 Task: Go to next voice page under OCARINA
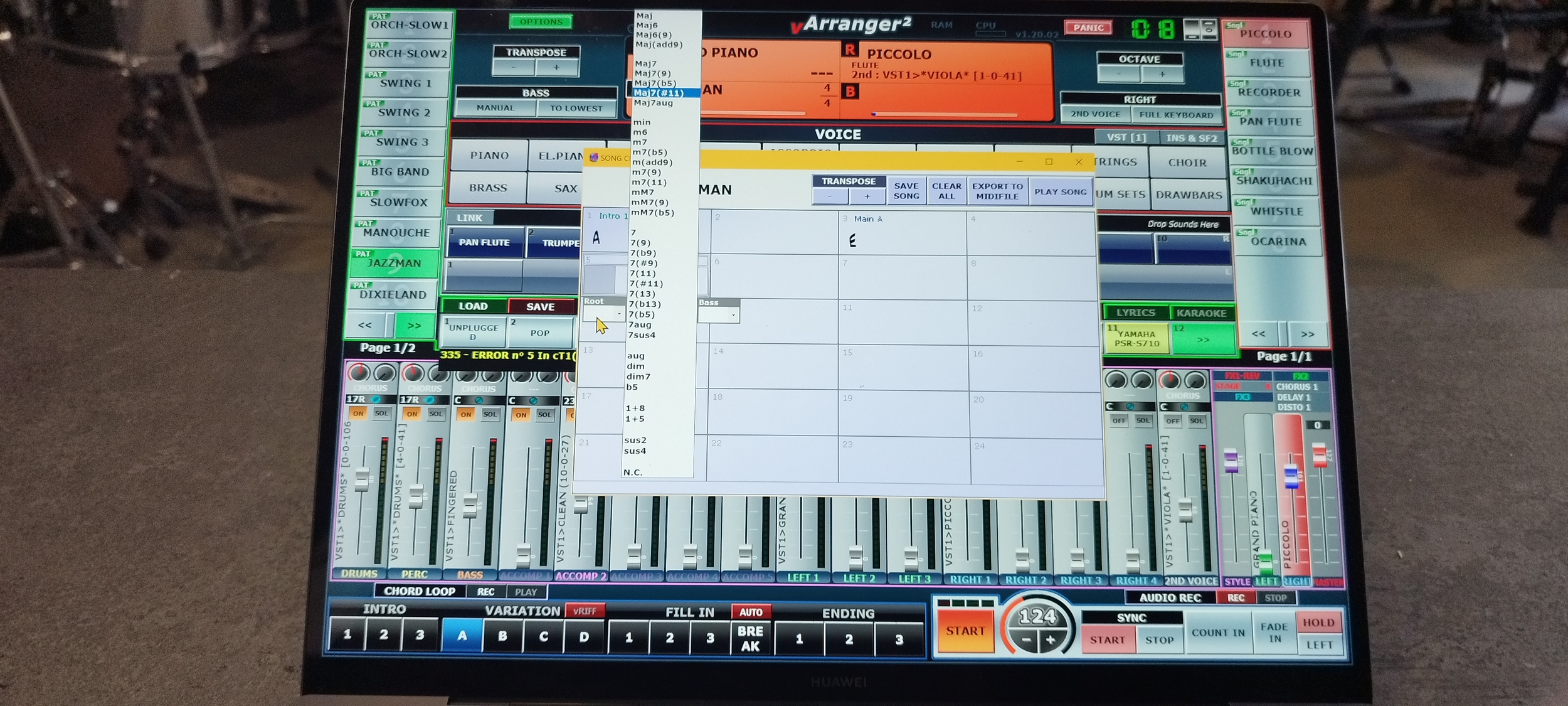[x=1307, y=334]
